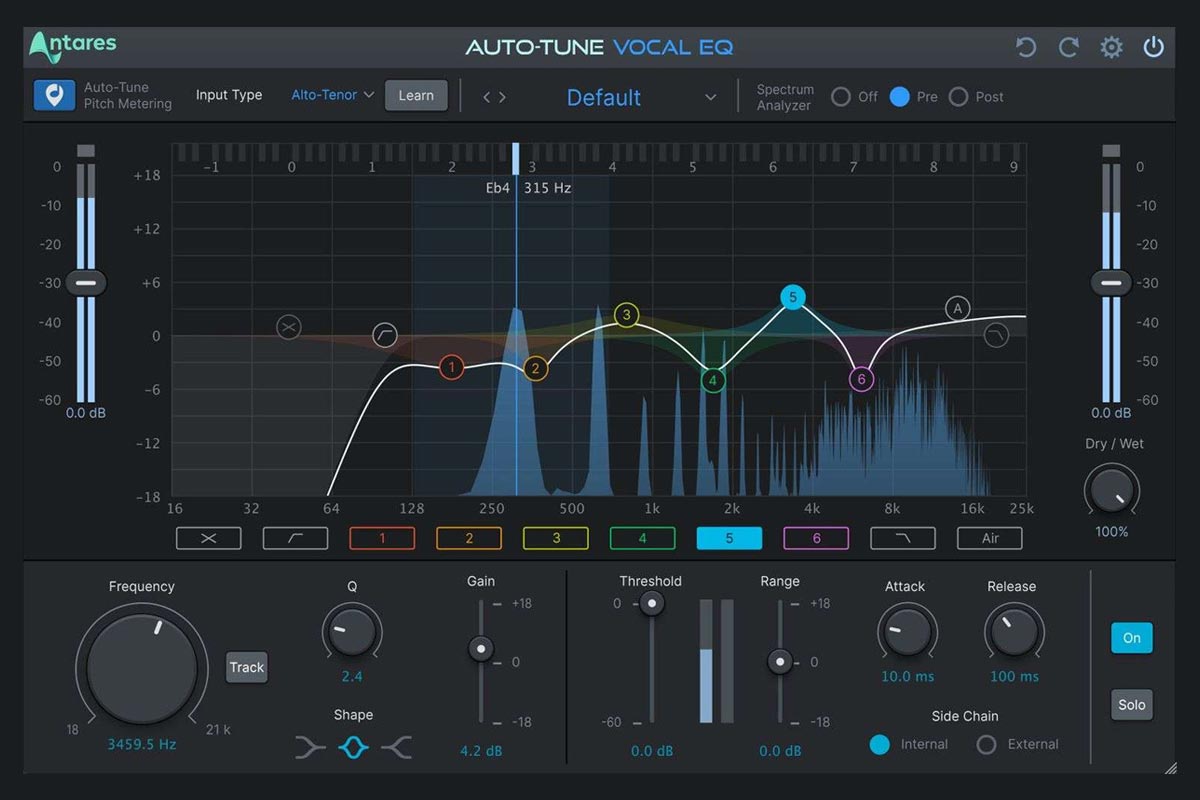This screenshot has height=800, width=1200.
Task: Click the redo arrow icon
Action: 1068,47
